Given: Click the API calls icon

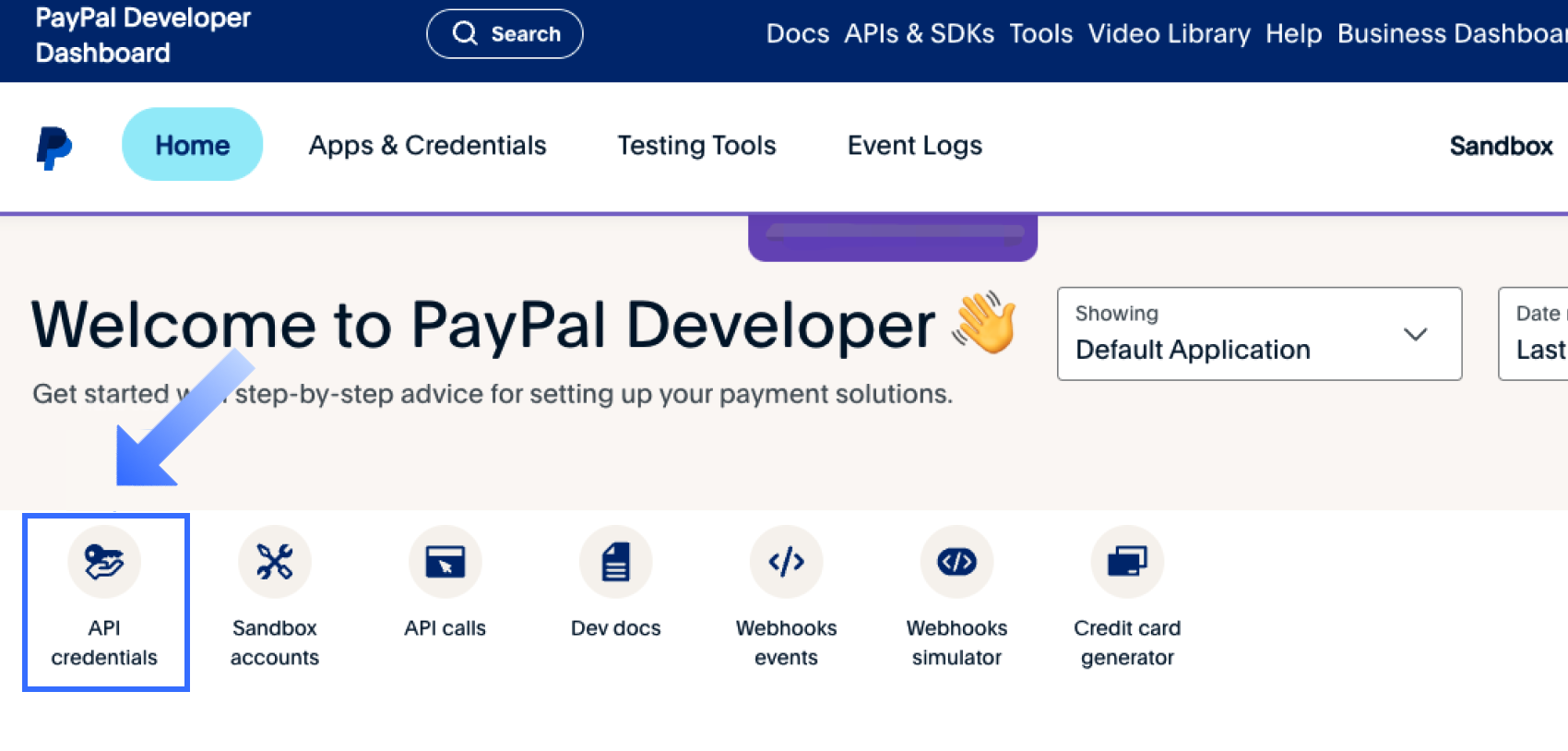Looking at the screenshot, I should (x=445, y=562).
